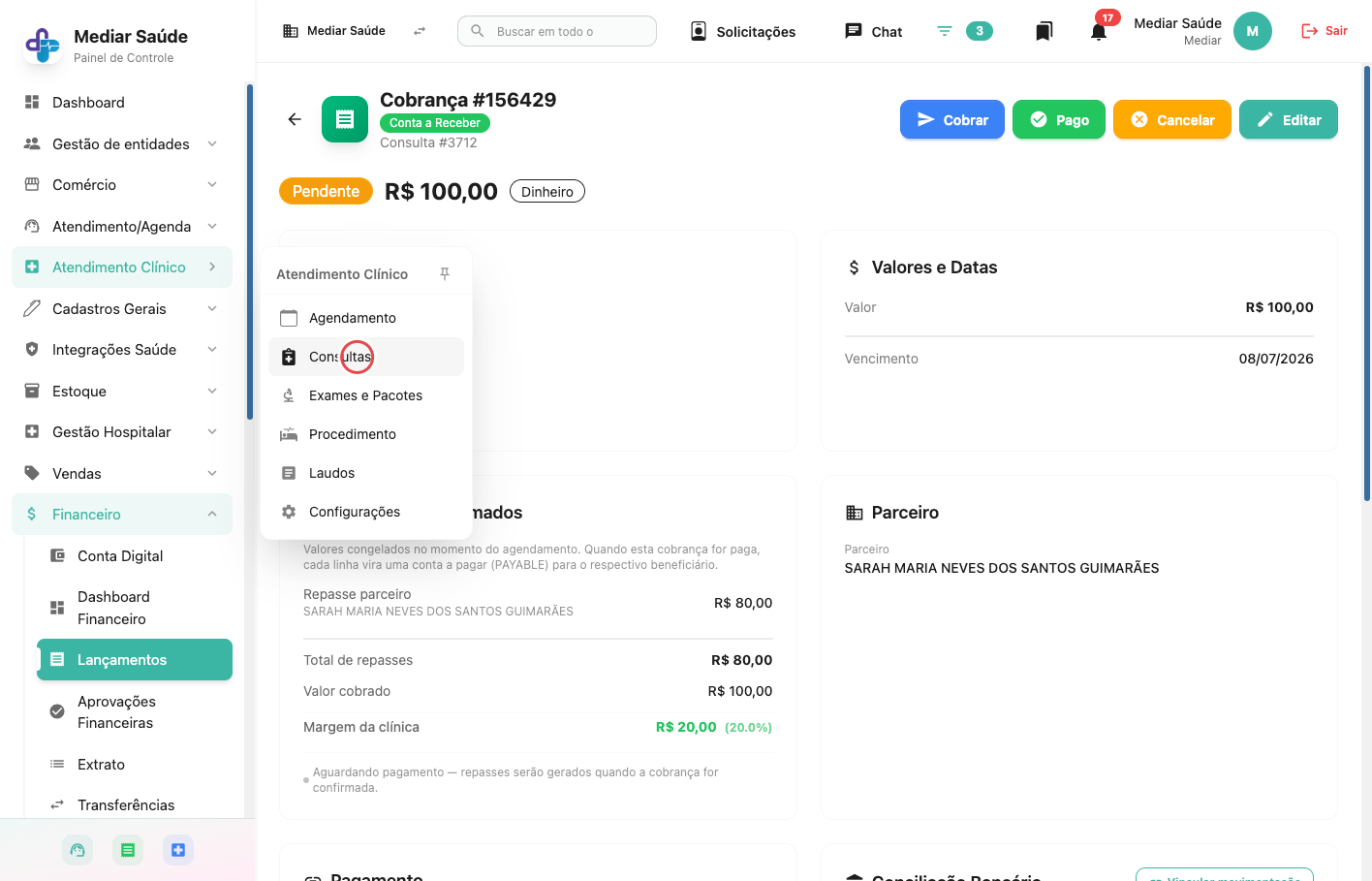Click the swap arrows next to Mediar Saúde
The width and height of the screenshot is (1372, 881).
pyautogui.click(x=420, y=31)
